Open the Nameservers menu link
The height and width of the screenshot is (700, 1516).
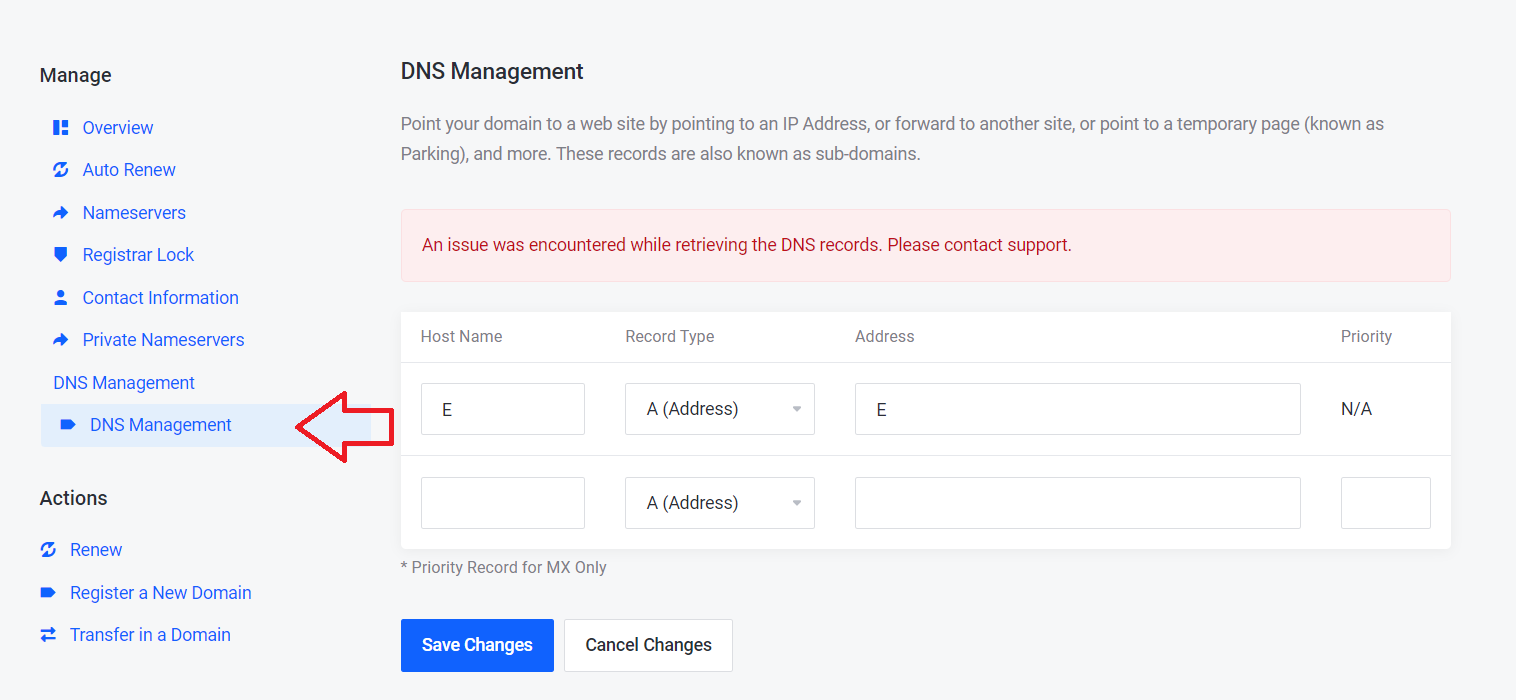[x=134, y=213]
